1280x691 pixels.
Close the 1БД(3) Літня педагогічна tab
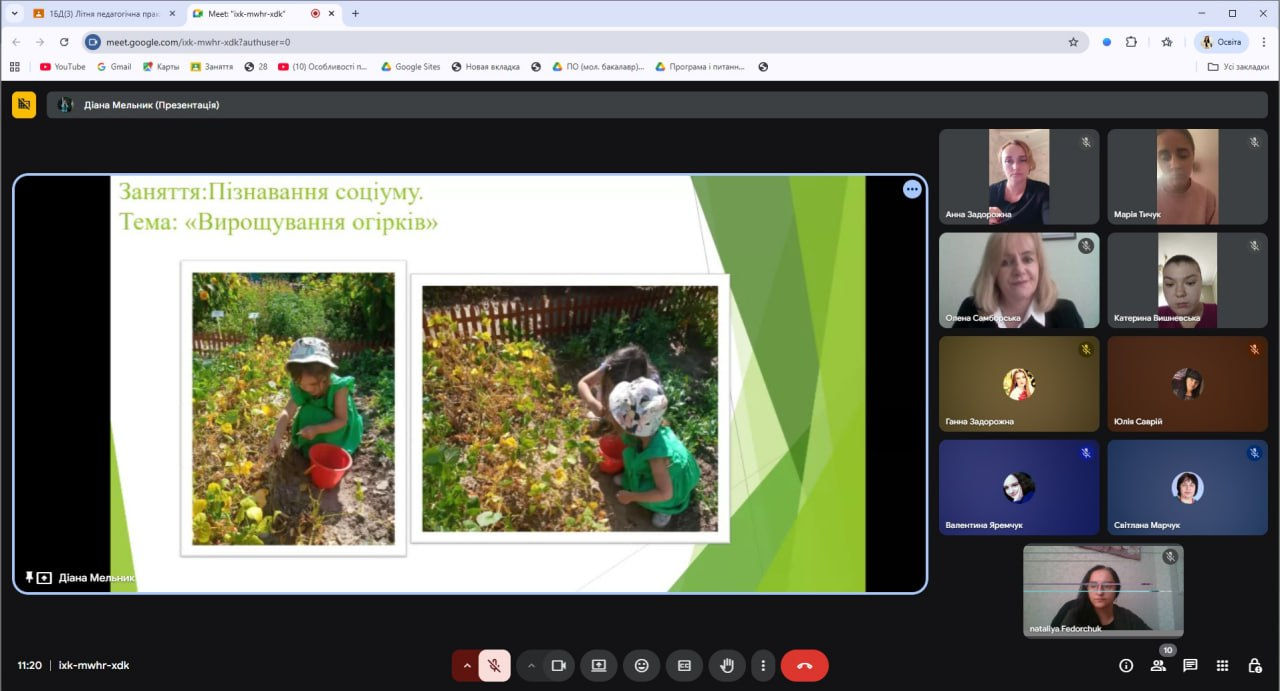[x=172, y=14]
